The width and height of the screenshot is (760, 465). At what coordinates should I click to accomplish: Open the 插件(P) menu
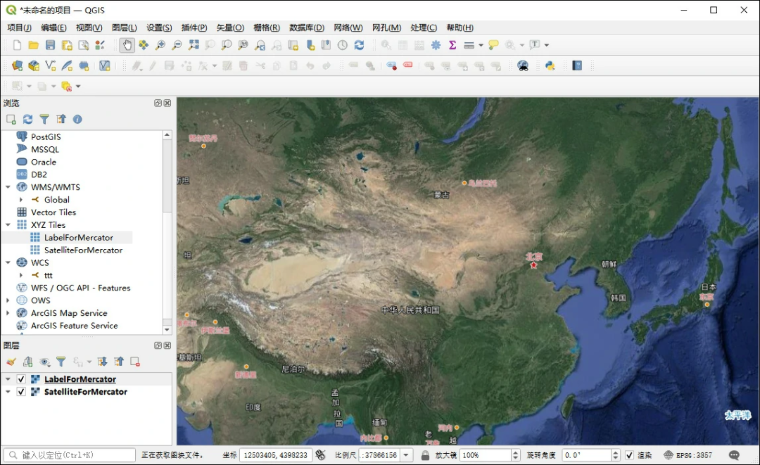194,28
